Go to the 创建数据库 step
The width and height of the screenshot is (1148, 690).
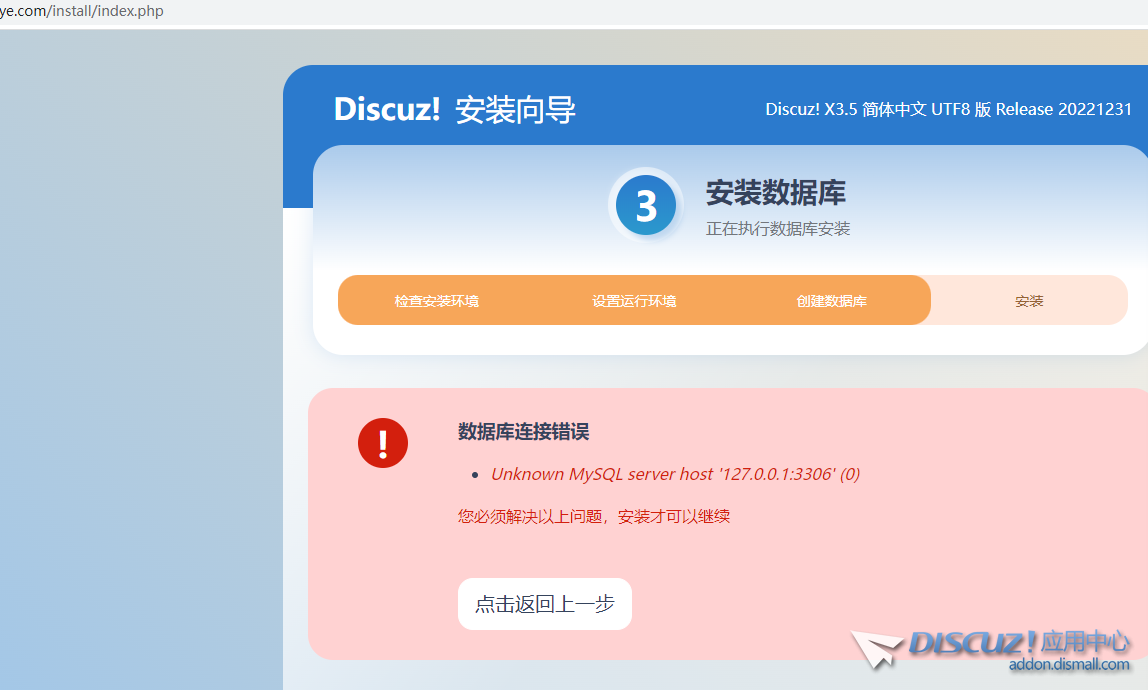click(x=831, y=301)
